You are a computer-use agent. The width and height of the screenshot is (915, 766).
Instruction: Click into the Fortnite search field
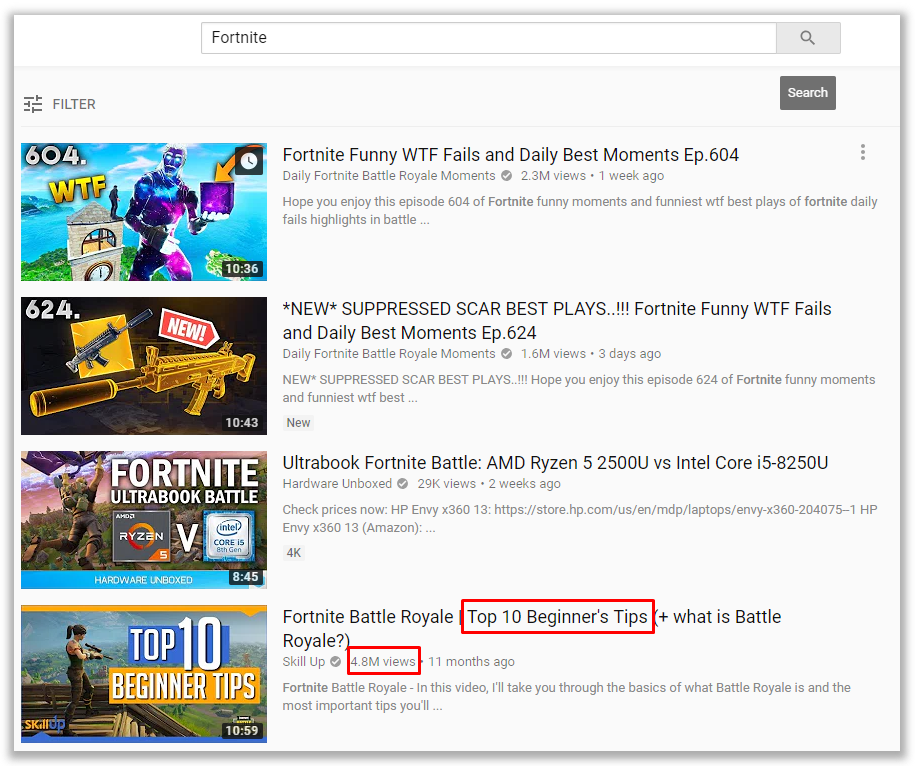488,38
